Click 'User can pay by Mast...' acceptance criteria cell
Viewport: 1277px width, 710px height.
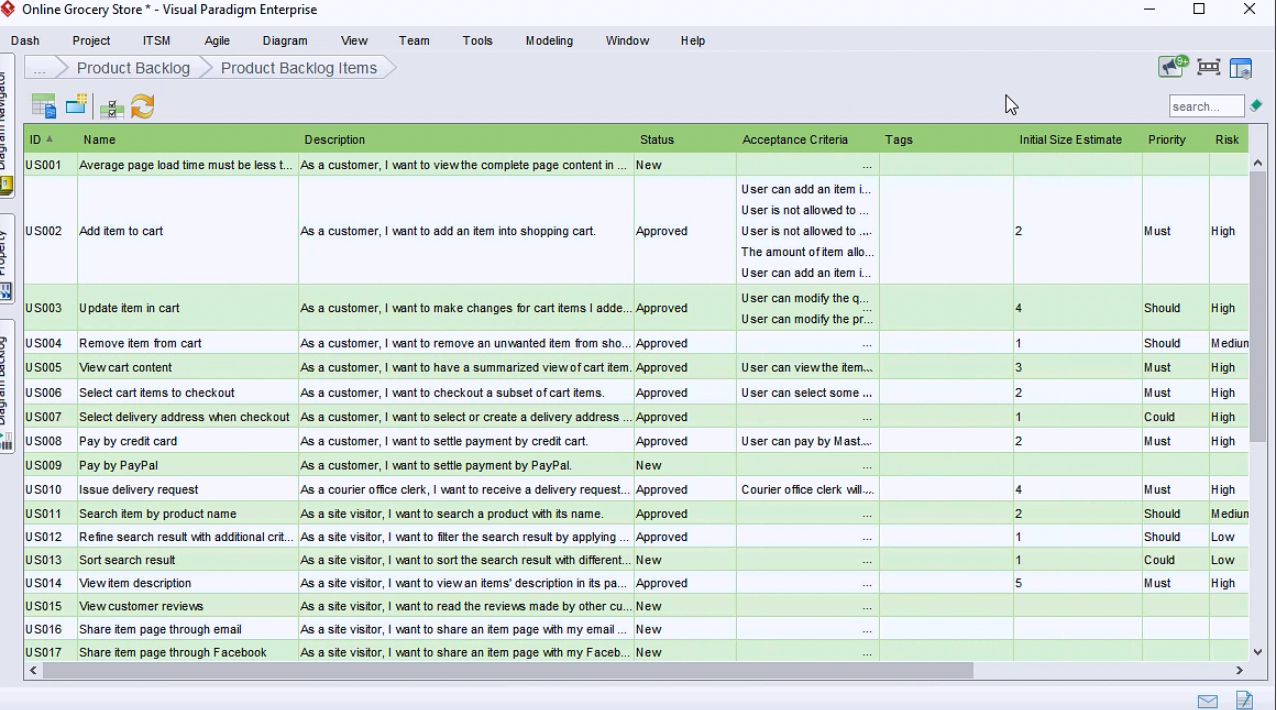coord(808,441)
